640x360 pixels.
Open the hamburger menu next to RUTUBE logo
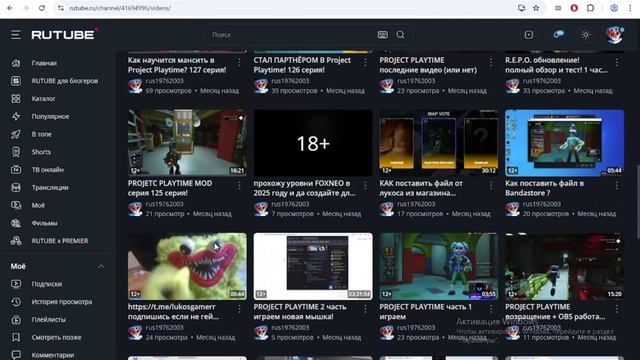coord(16,35)
